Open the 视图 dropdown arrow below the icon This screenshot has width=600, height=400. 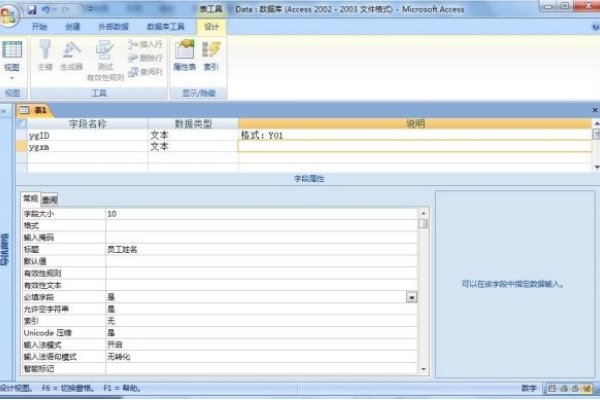coord(12,78)
